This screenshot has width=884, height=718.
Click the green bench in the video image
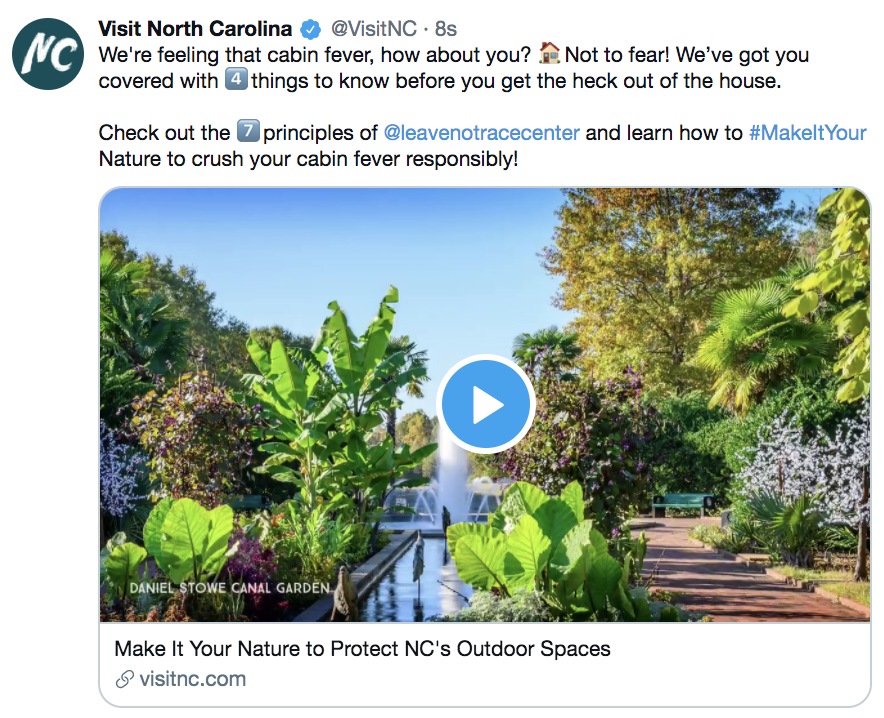point(683,501)
